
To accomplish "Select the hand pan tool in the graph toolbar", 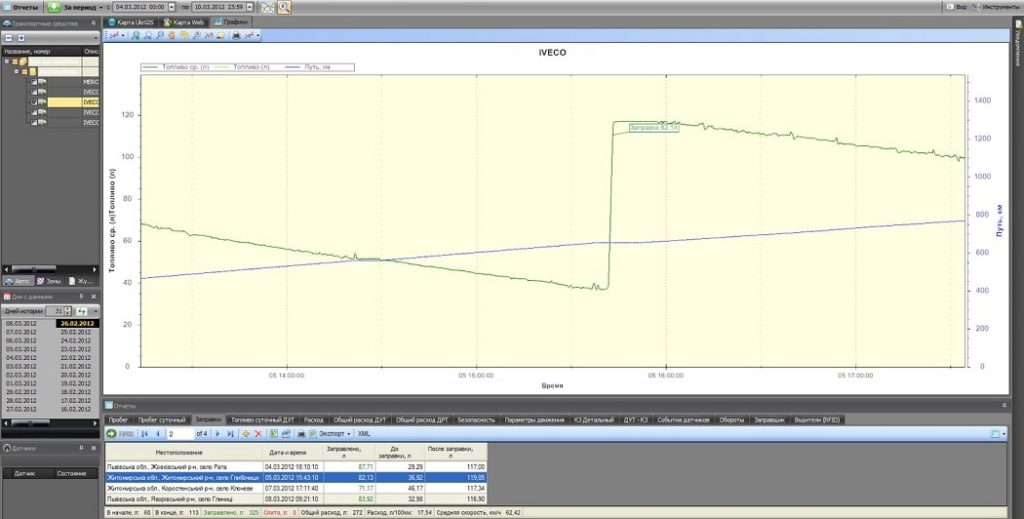I will [172, 35].
